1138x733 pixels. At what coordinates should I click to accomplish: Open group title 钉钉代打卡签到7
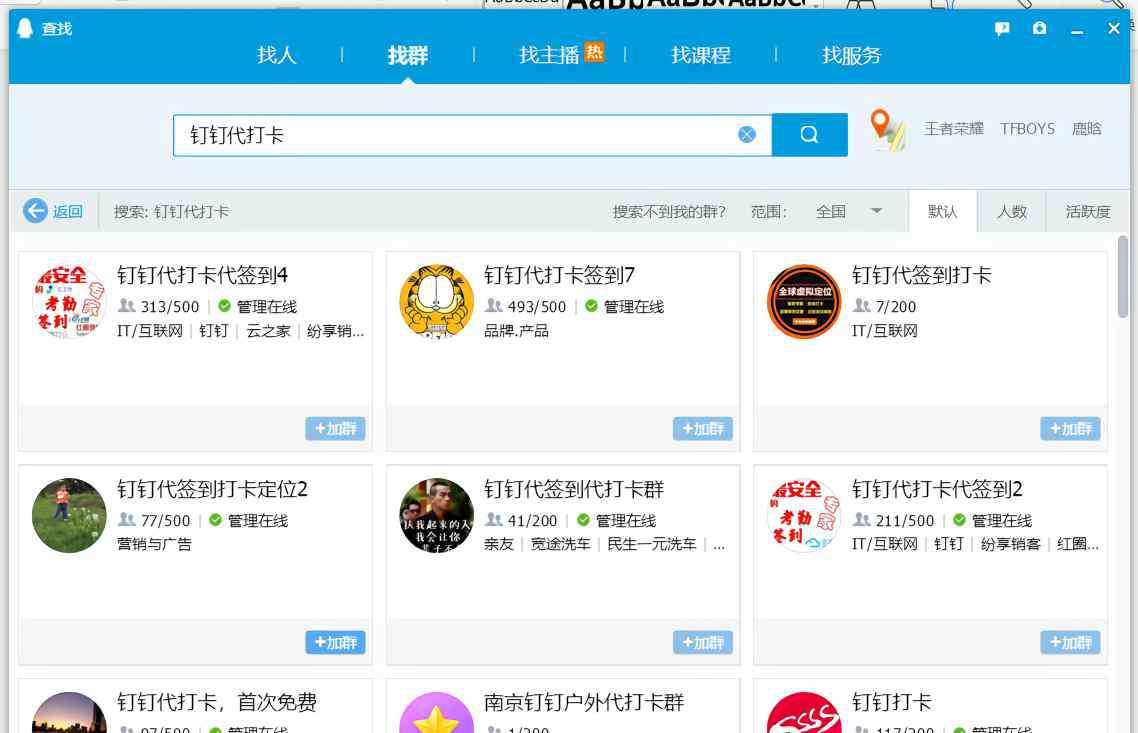tap(560, 275)
